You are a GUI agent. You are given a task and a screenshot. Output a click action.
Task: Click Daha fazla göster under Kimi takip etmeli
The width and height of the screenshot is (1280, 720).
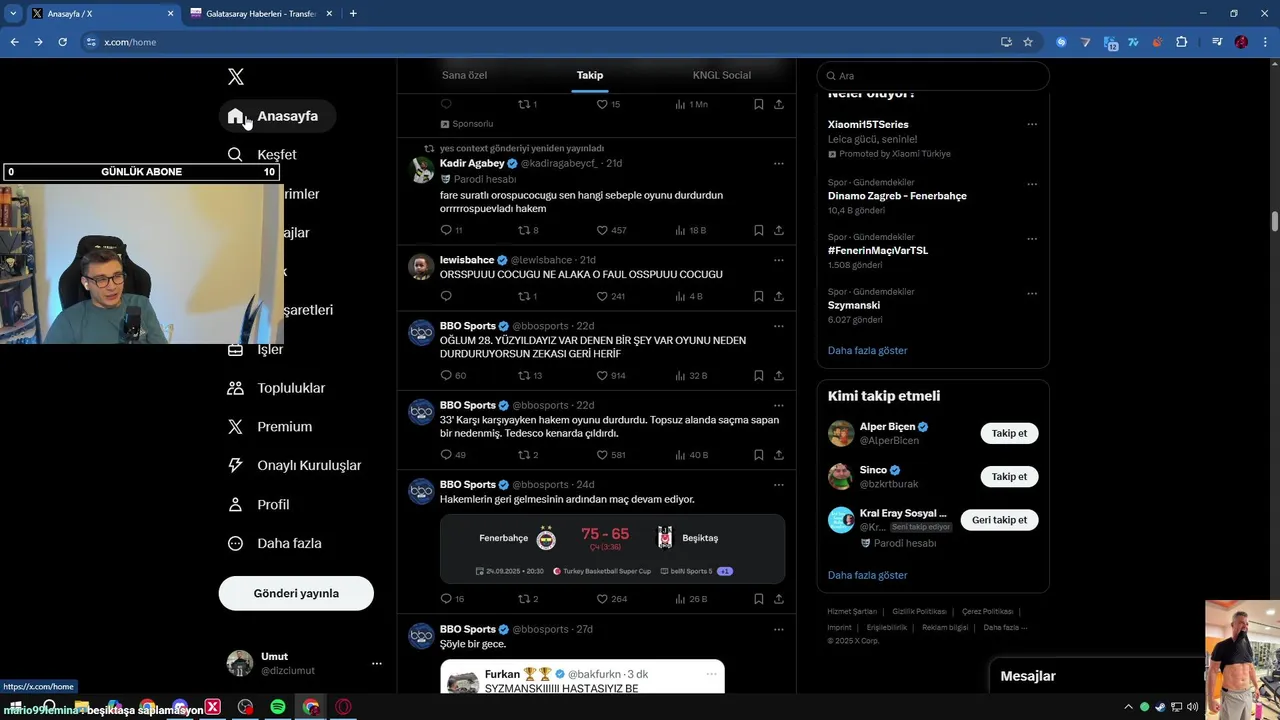tap(867, 575)
